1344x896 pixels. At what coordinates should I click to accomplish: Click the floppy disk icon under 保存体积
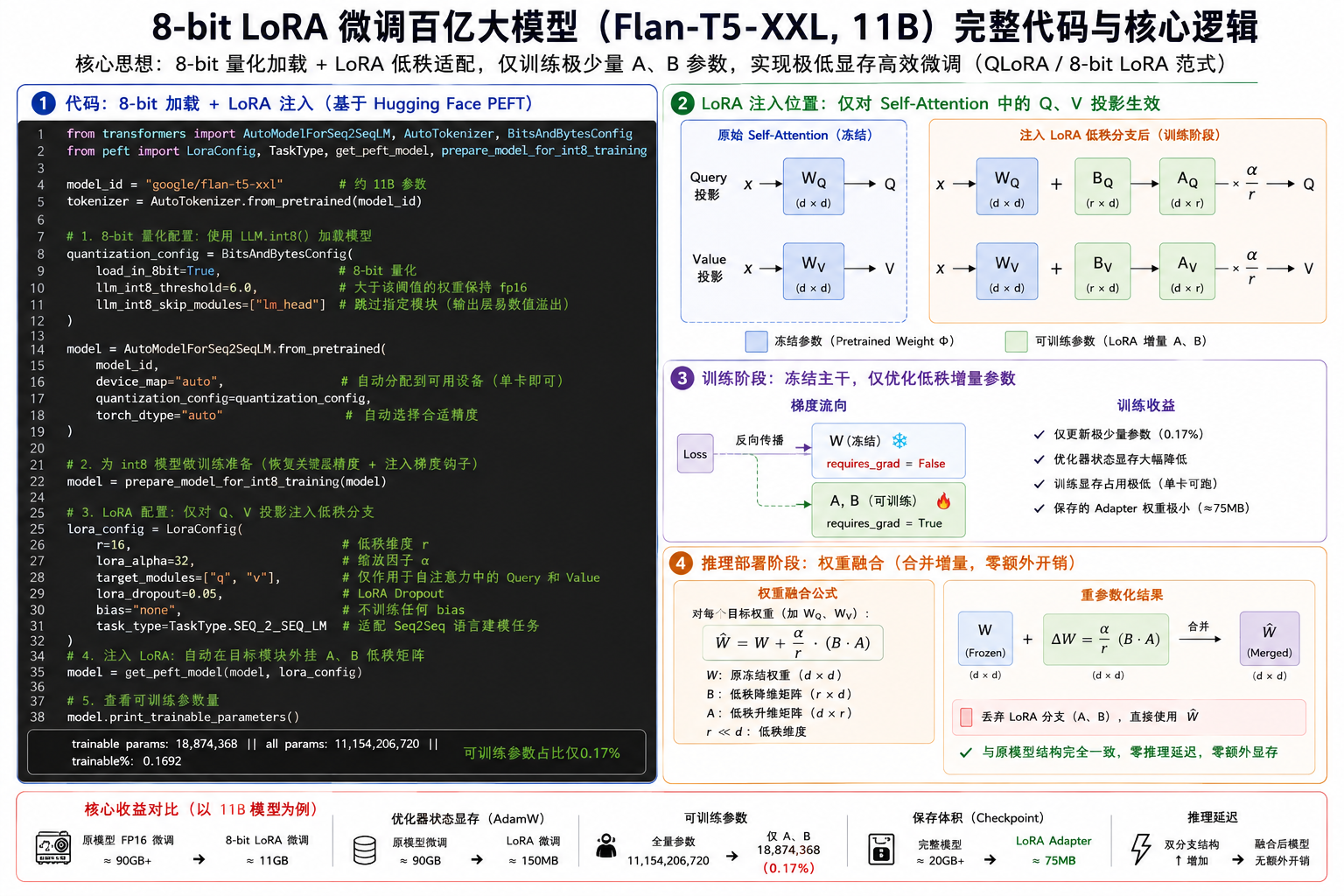pyautogui.click(x=881, y=849)
